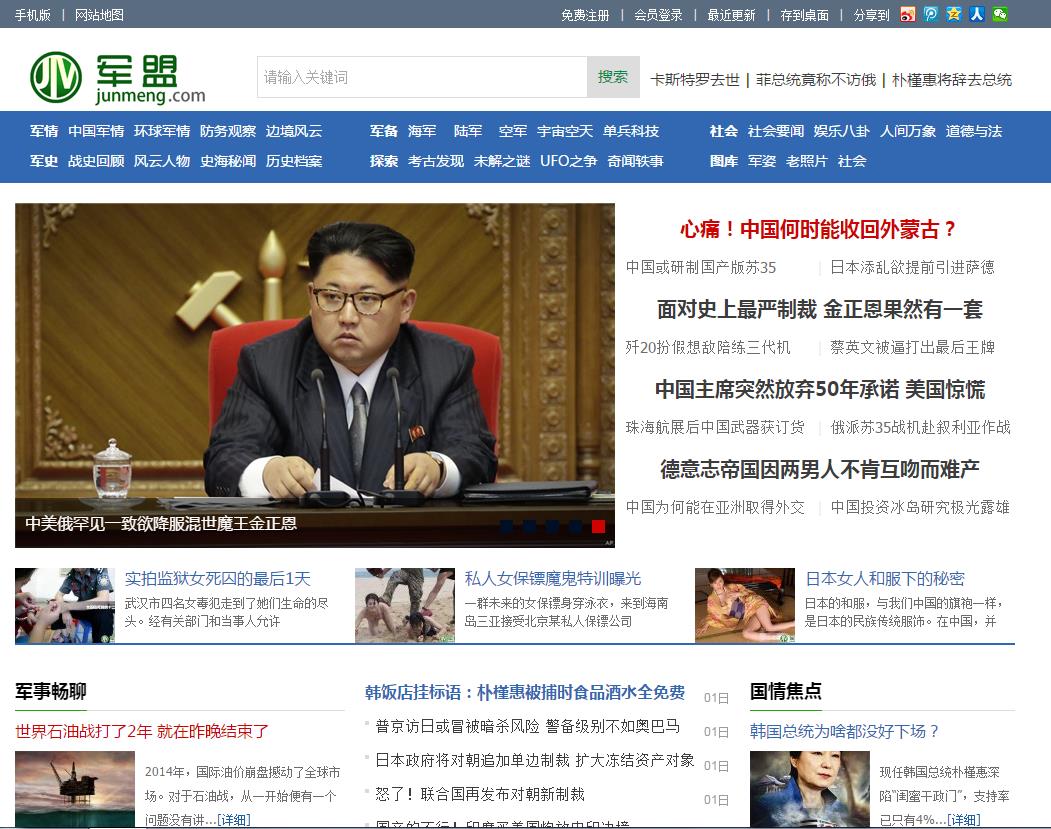This screenshot has height=829, width=1051.
Task: Open 网站地图 site map link
Action: point(99,15)
